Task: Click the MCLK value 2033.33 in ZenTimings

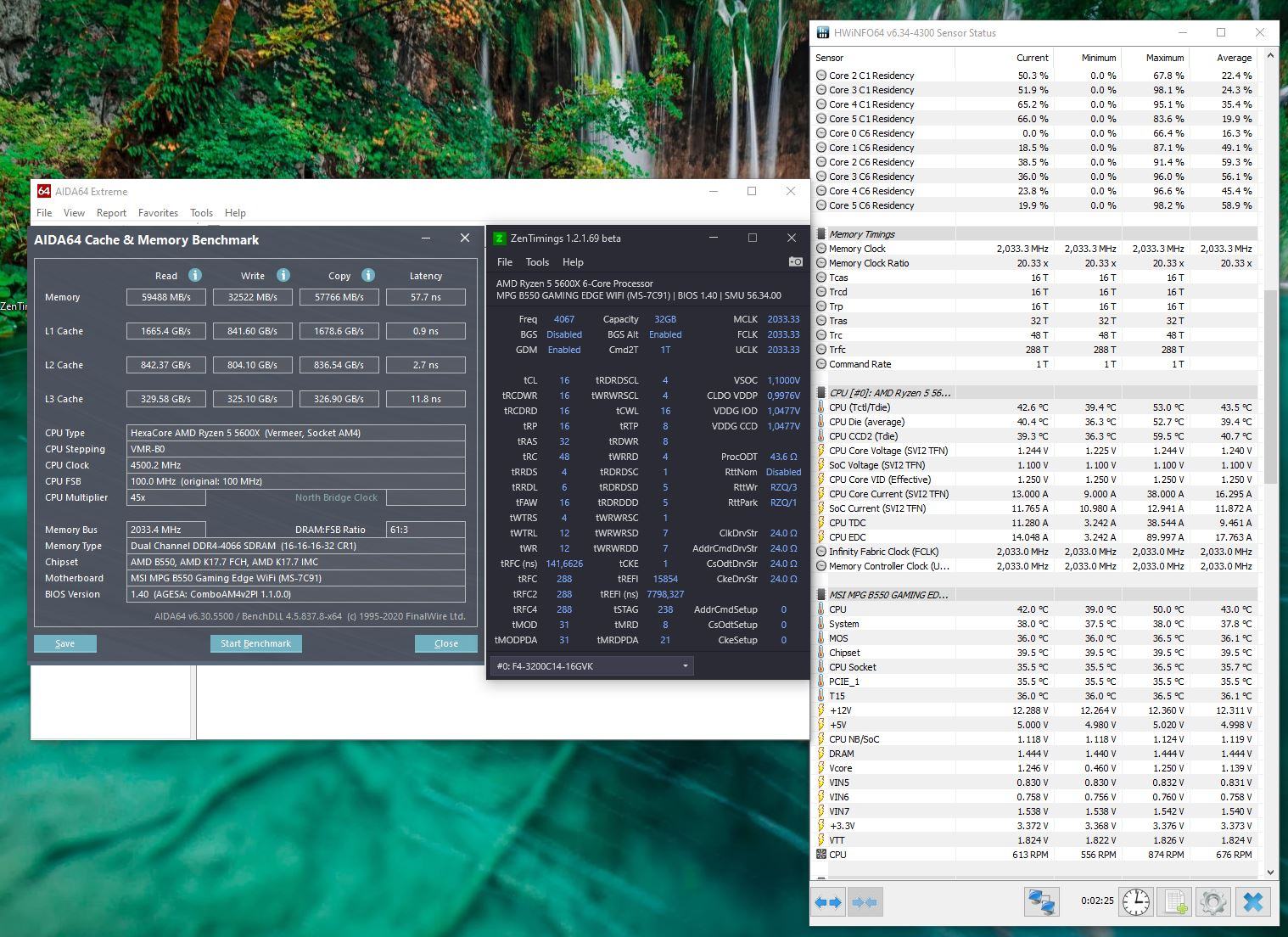Action: pyautogui.click(x=783, y=319)
